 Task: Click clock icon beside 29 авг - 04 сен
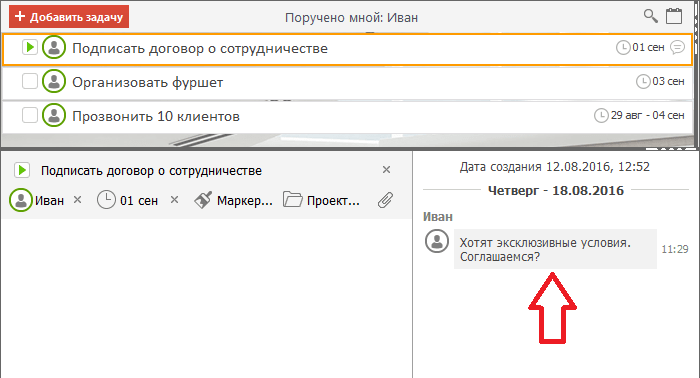click(x=601, y=115)
